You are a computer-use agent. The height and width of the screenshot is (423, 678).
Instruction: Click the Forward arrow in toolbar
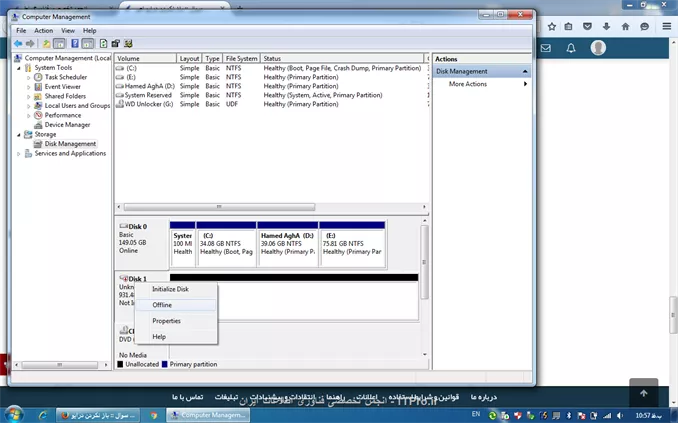pyautogui.click(x=30, y=44)
